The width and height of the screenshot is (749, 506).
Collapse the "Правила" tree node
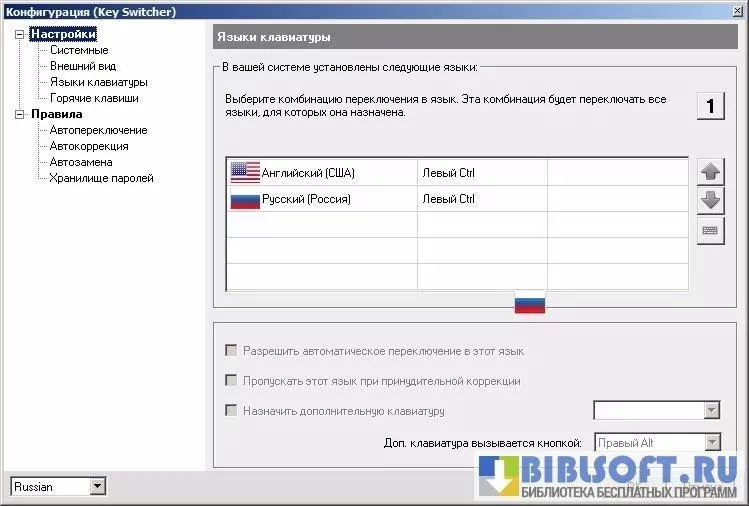pos(19,114)
